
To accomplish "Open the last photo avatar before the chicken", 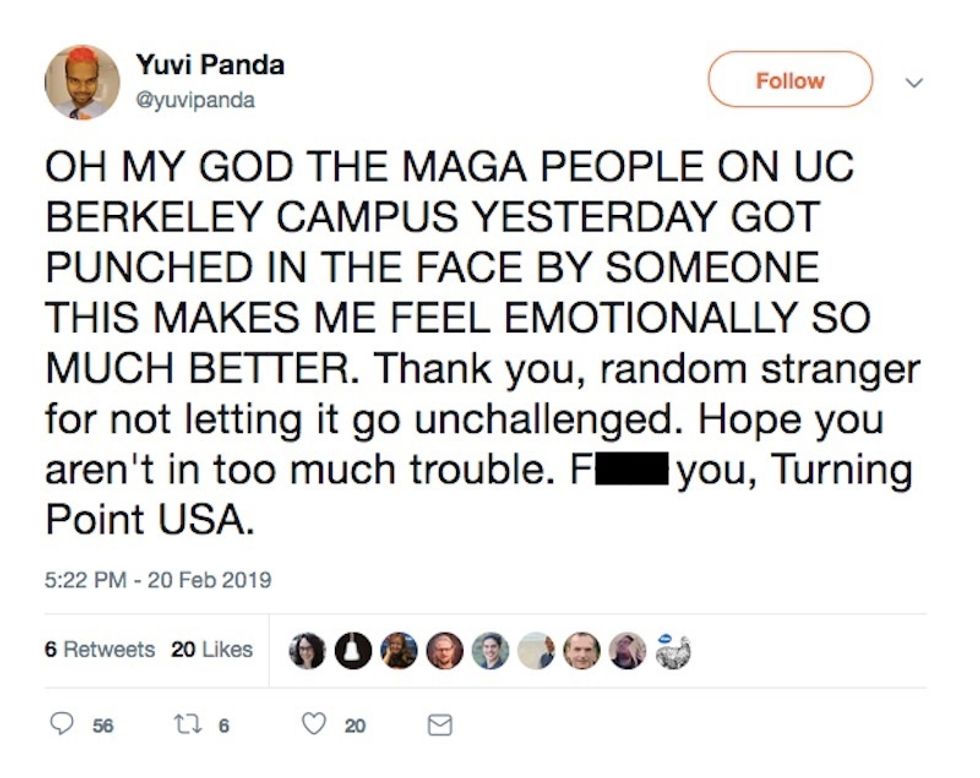I will (627, 650).
